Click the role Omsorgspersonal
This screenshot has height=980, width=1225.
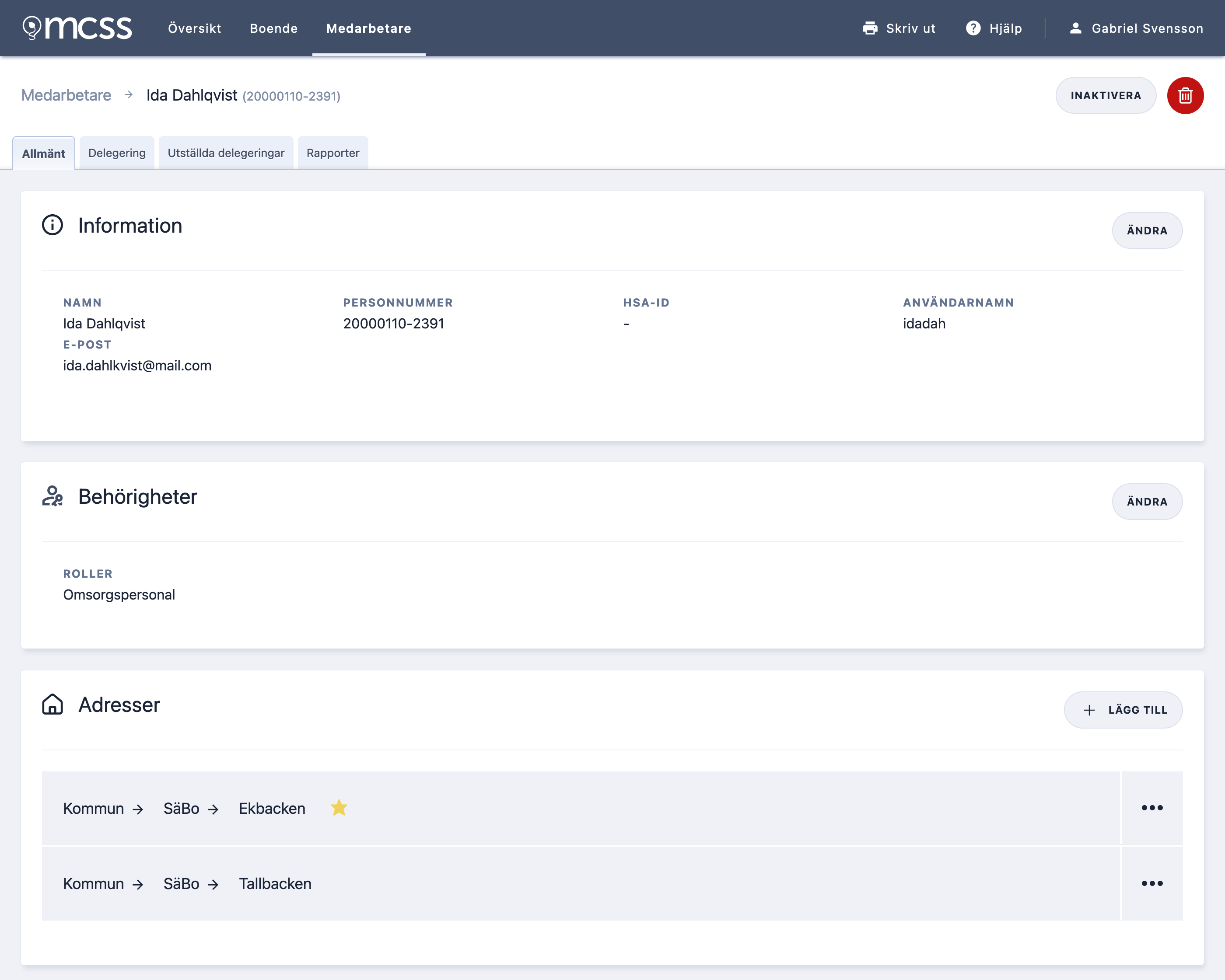pos(119,594)
